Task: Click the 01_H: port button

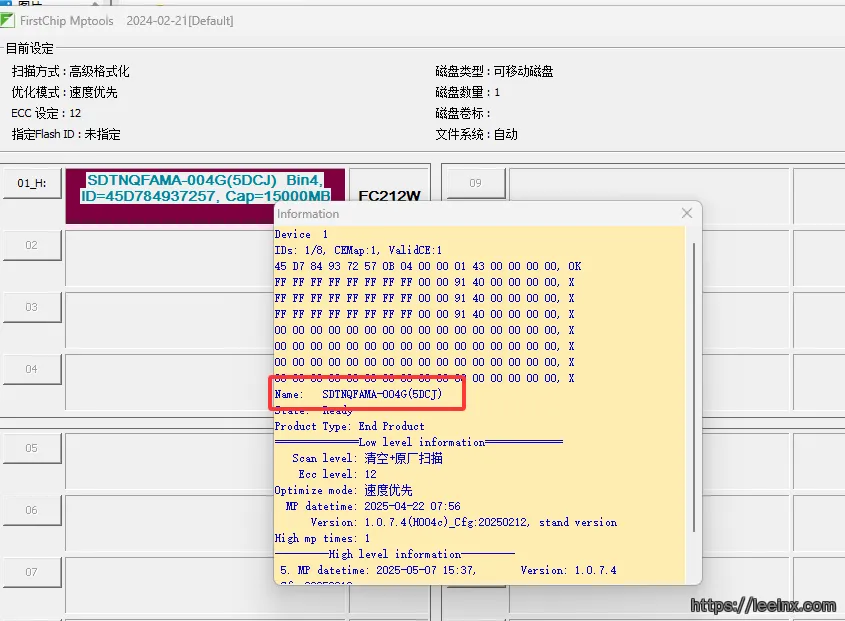Action: [x=32, y=183]
